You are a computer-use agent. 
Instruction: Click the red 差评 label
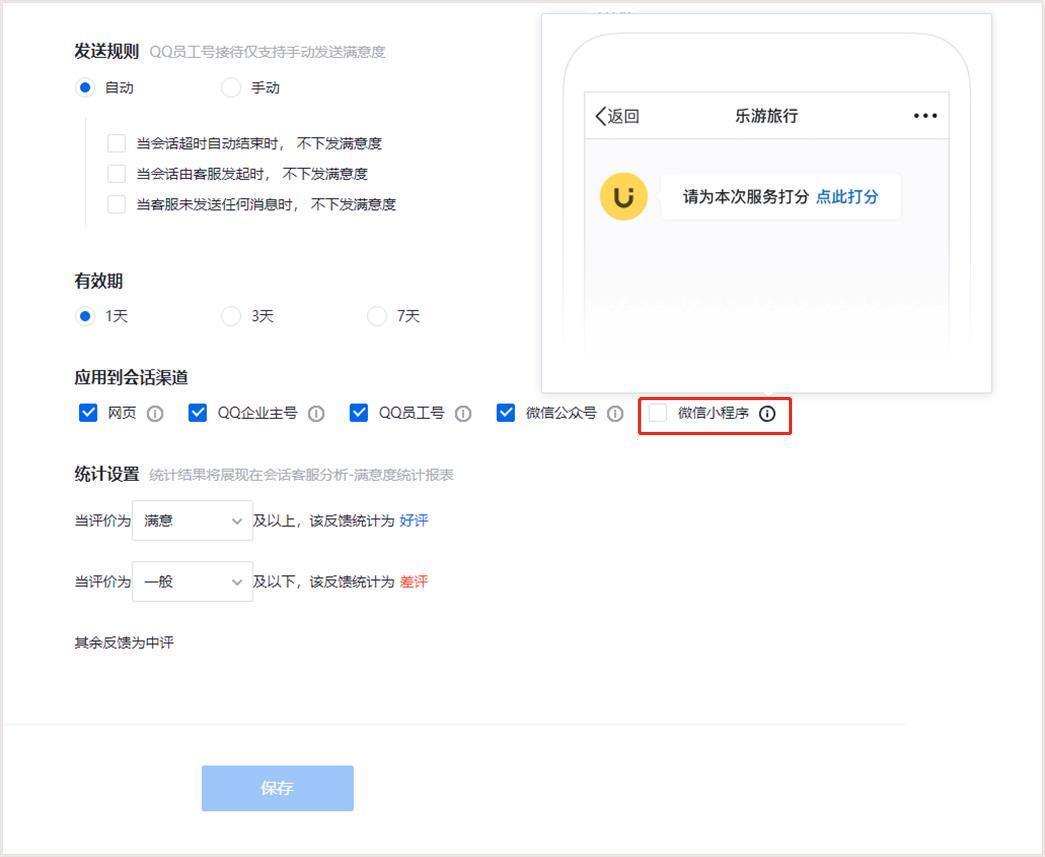tap(413, 581)
